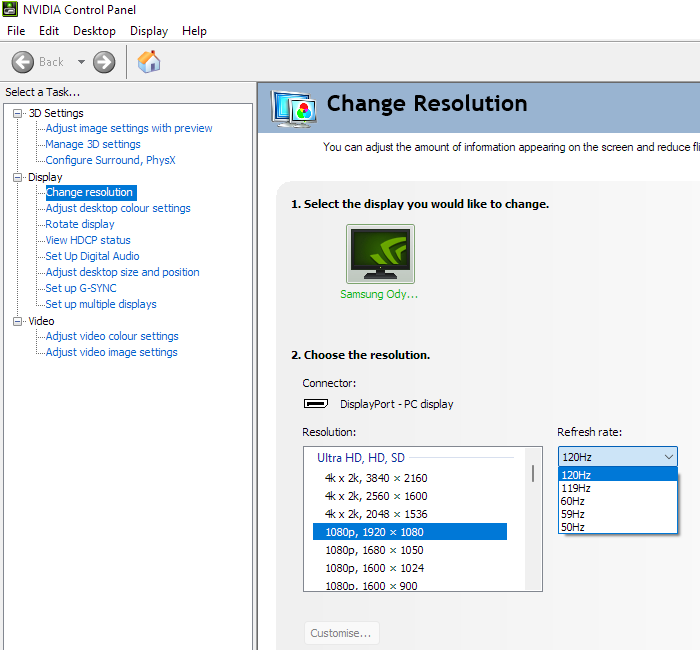Open Rotate display task
This screenshot has width=700, height=650.
[80, 224]
